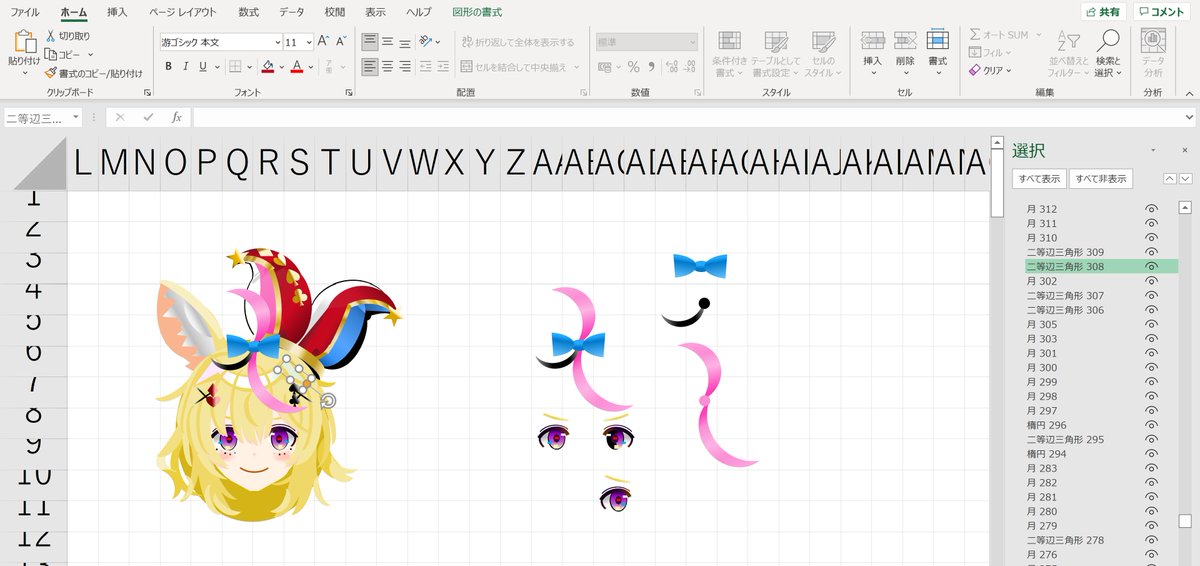Open the 図形の書式 tab

[478, 12]
